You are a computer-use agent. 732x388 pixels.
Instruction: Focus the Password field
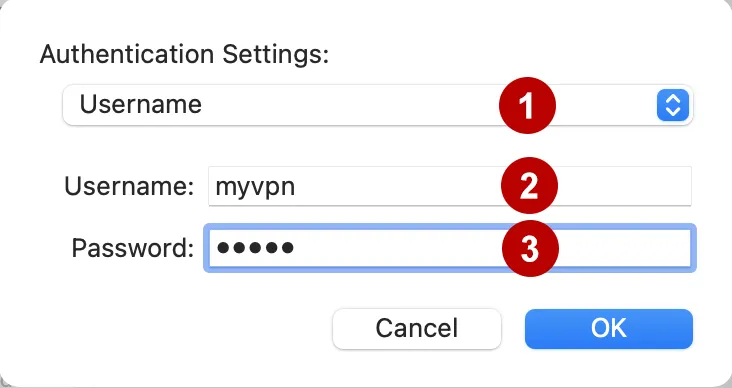pyautogui.click(x=450, y=248)
